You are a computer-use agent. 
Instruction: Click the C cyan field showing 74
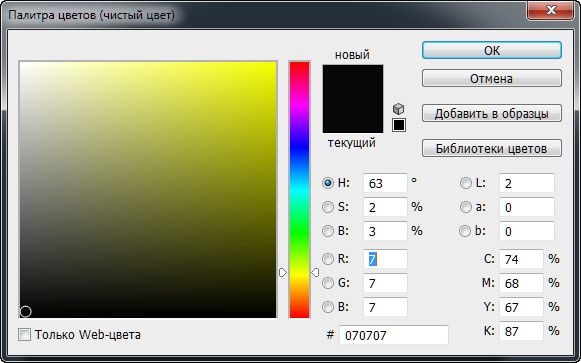point(521,259)
